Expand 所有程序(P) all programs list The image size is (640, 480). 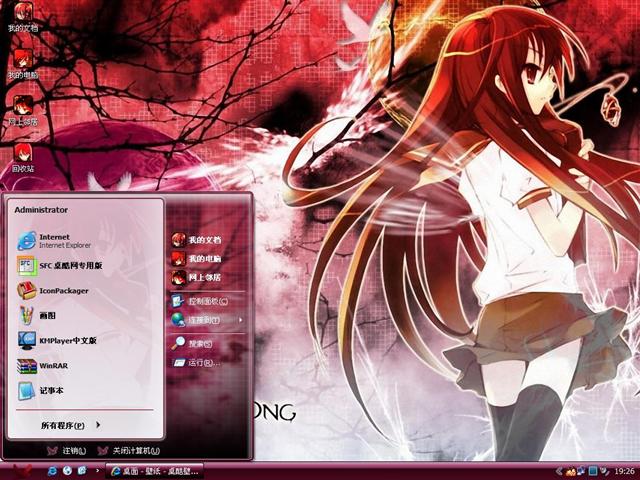click(70, 425)
